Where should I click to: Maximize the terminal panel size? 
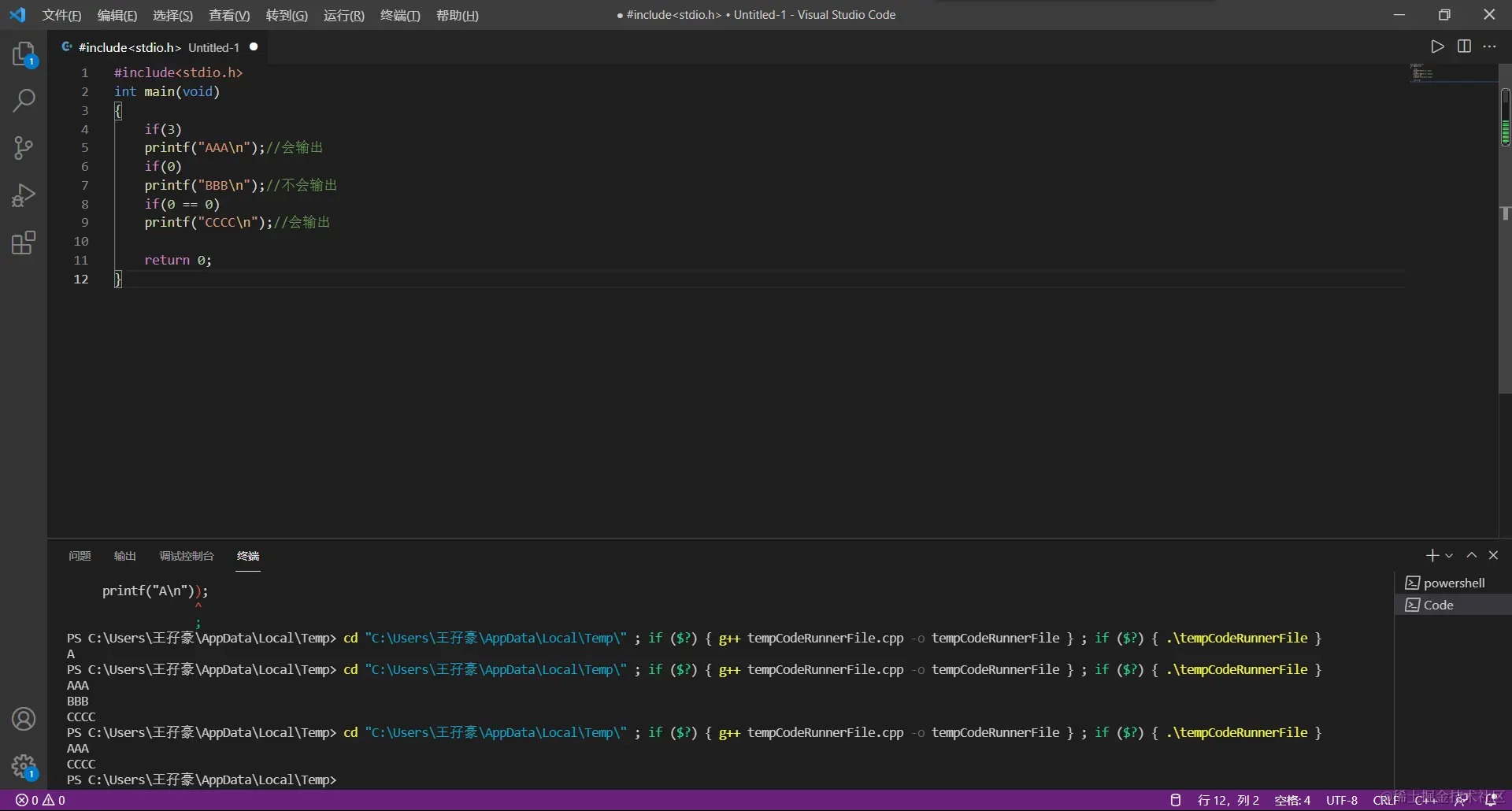click(x=1471, y=555)
